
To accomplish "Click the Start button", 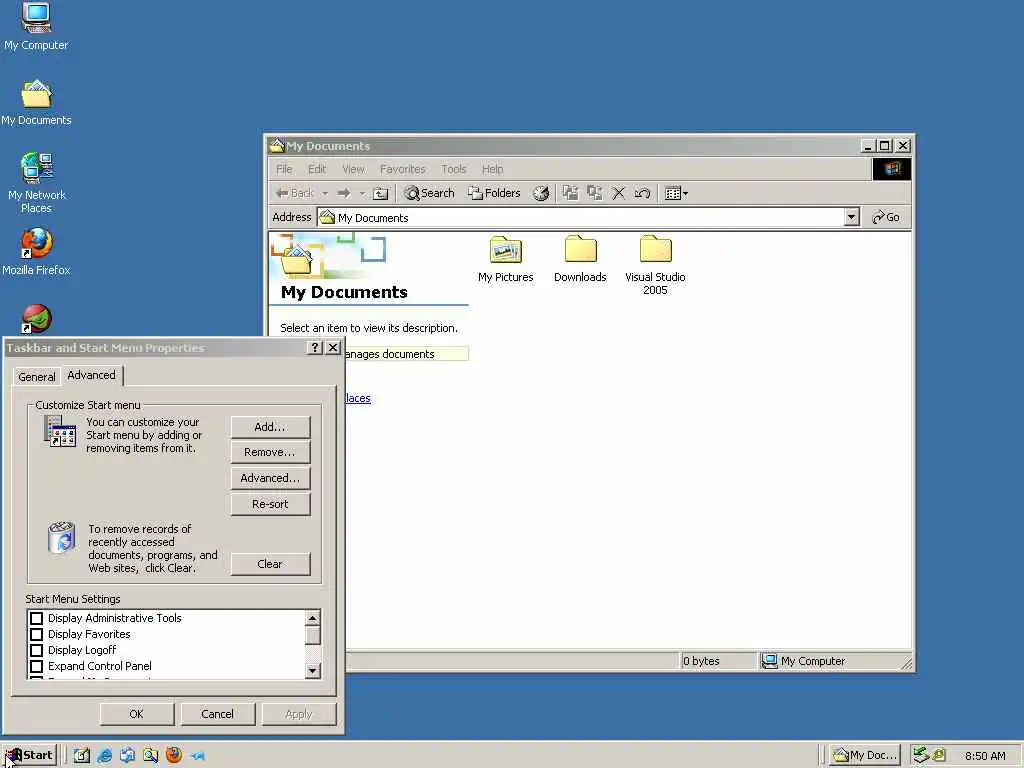I will tap(29, 756).
